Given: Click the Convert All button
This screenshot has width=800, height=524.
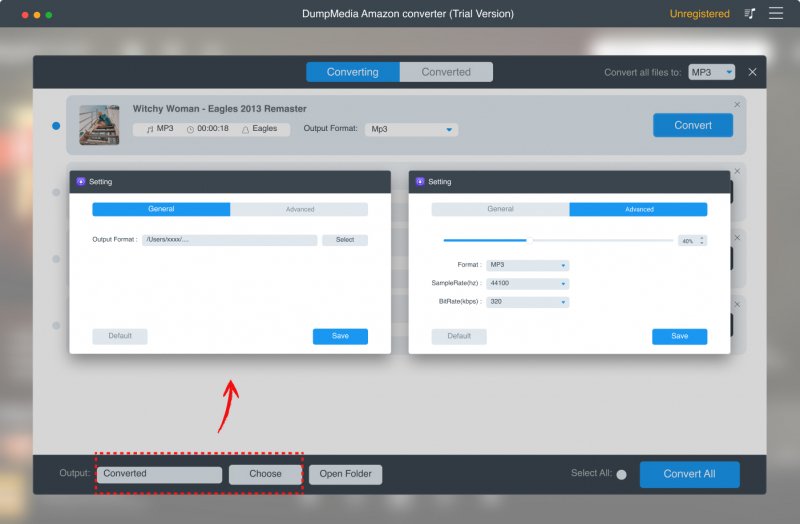Looking at the screenshot, I should (x=689, y=474).
